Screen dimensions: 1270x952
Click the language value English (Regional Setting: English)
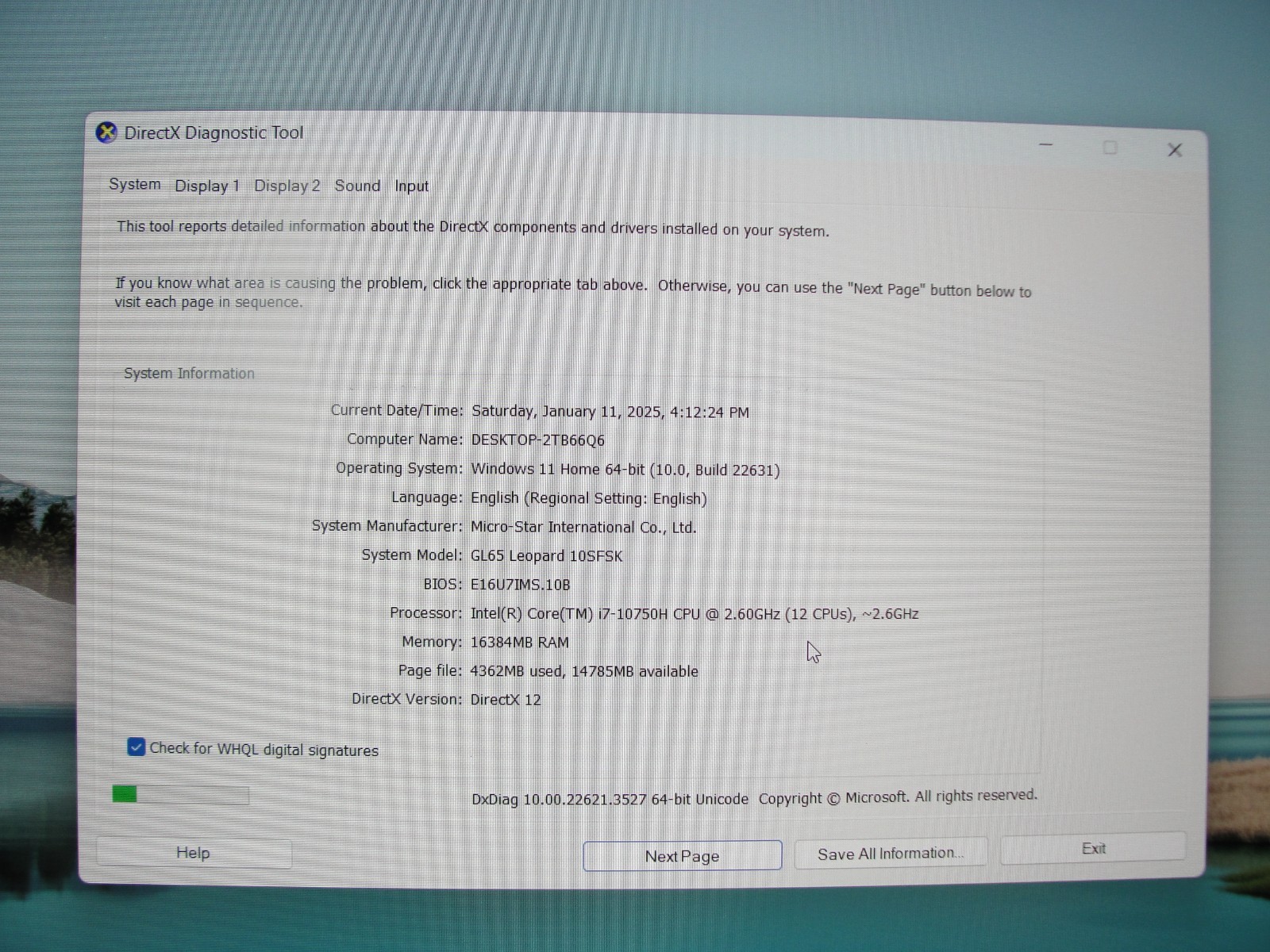[x=588, y=498]
